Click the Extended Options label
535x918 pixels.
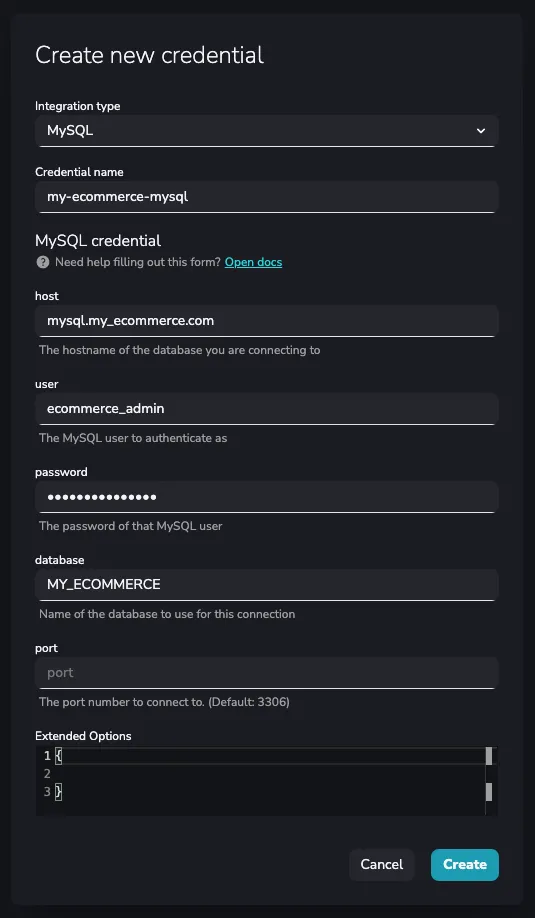point(83,736)
